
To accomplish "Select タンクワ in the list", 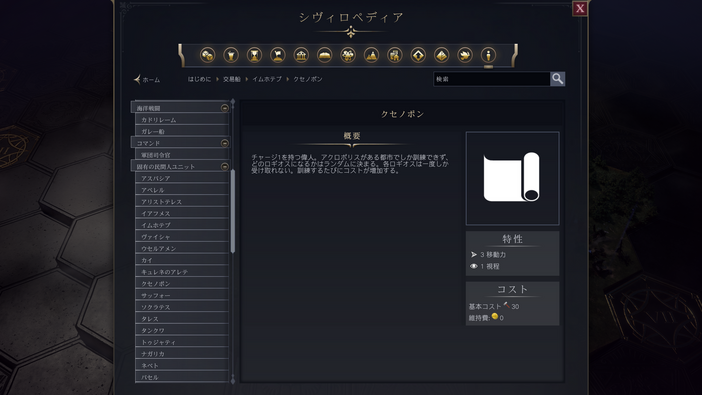I will (x=182, y=330).
